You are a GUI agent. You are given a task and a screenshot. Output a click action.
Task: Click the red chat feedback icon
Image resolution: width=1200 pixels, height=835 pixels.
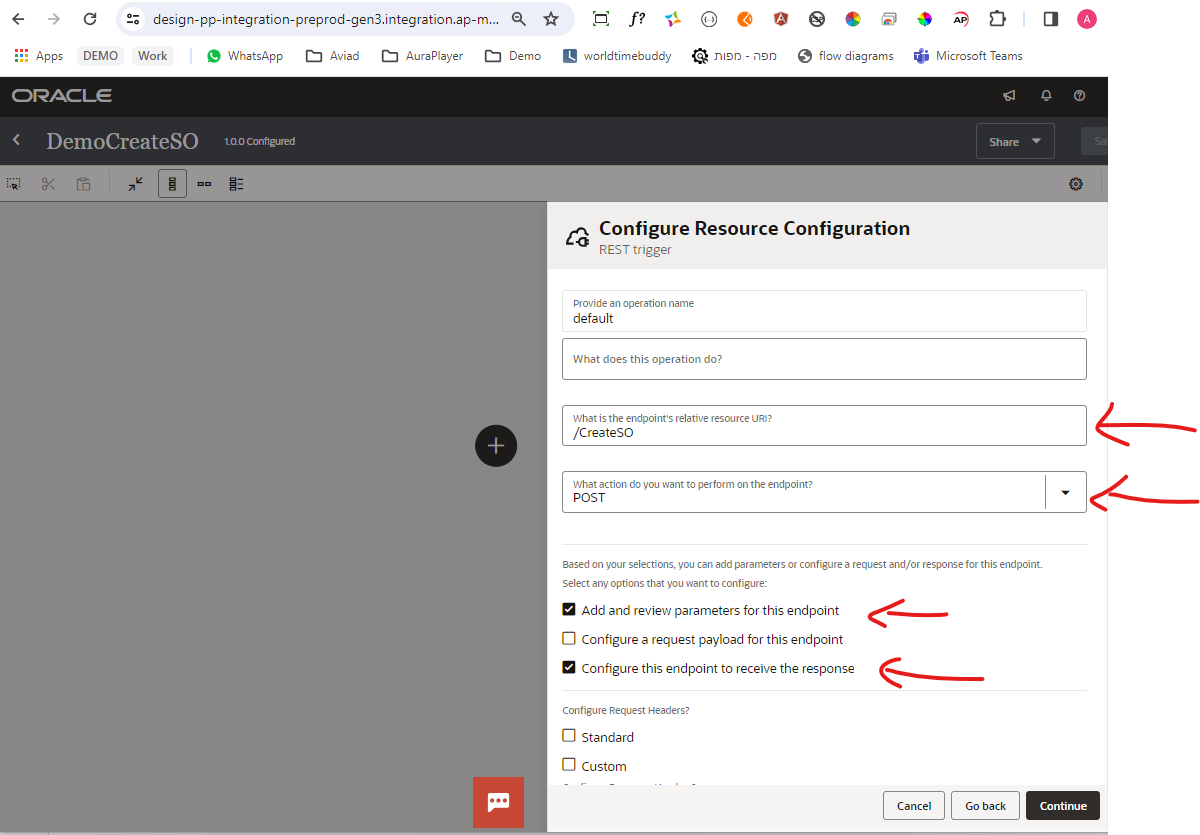pyautogui.click(x=498, y=802)
